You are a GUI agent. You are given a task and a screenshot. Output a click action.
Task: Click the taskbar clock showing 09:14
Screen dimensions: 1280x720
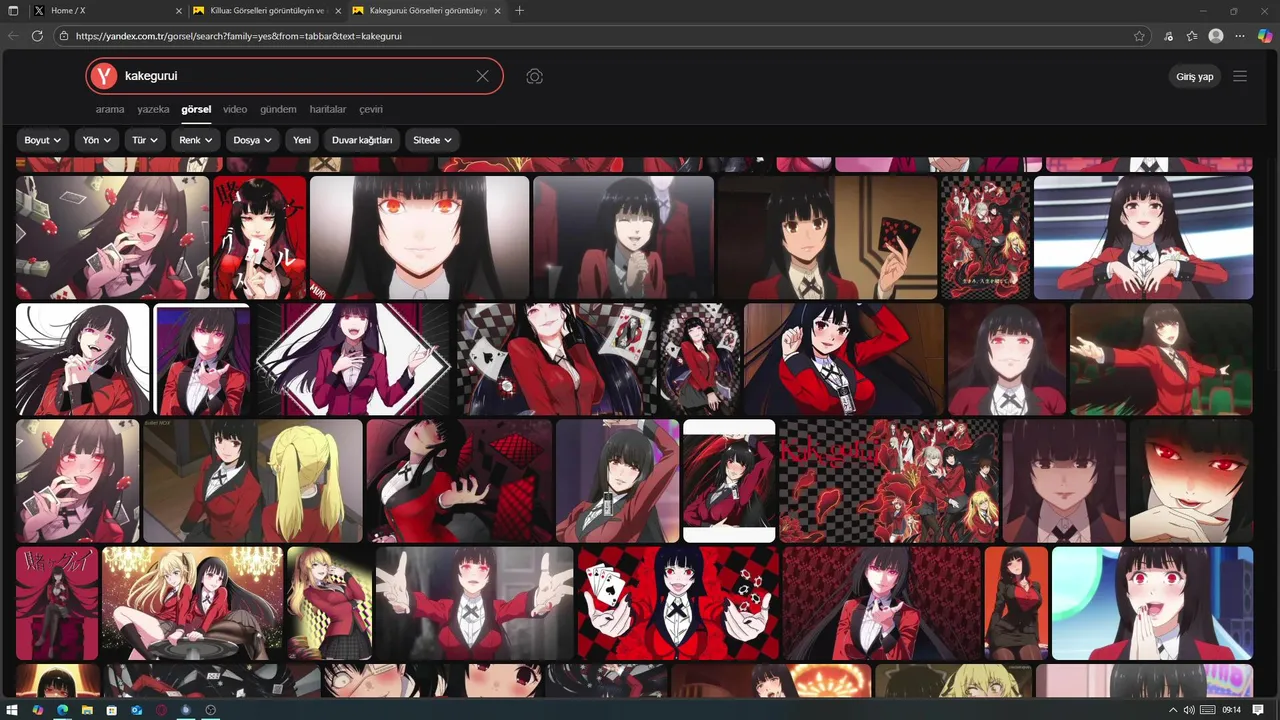pyautogui.click(x=1232, y=710)
